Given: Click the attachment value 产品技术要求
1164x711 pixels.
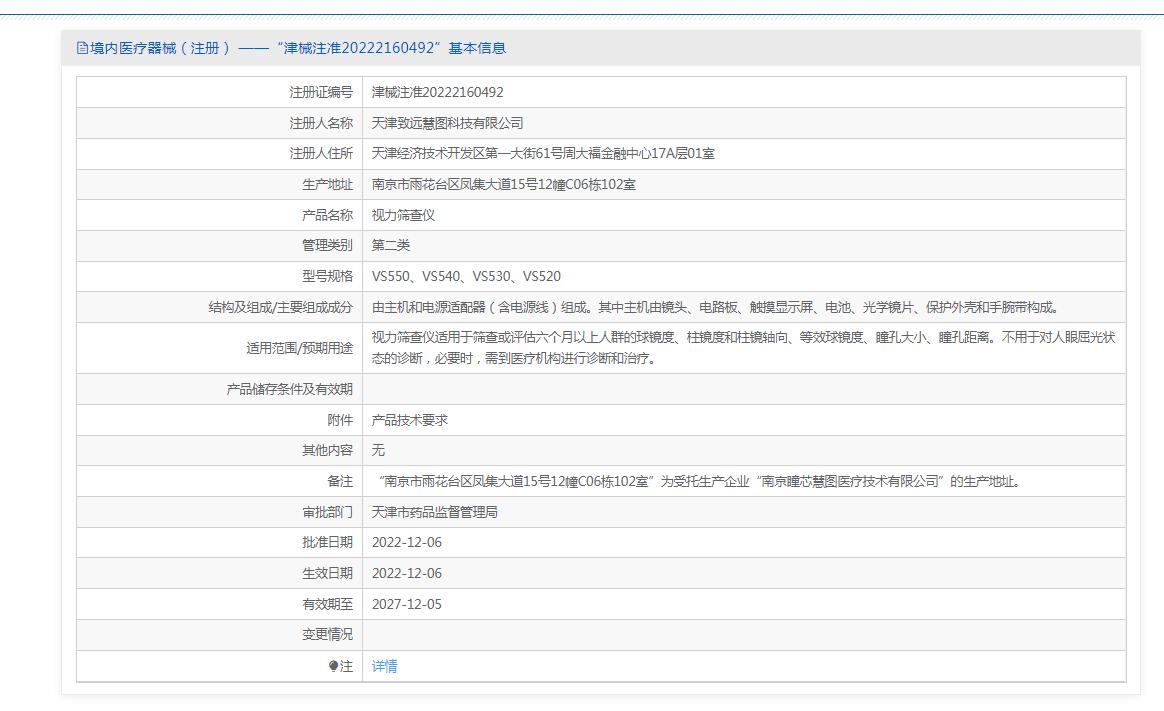Looking at the screenshot, I should click(x=409, y=420).
